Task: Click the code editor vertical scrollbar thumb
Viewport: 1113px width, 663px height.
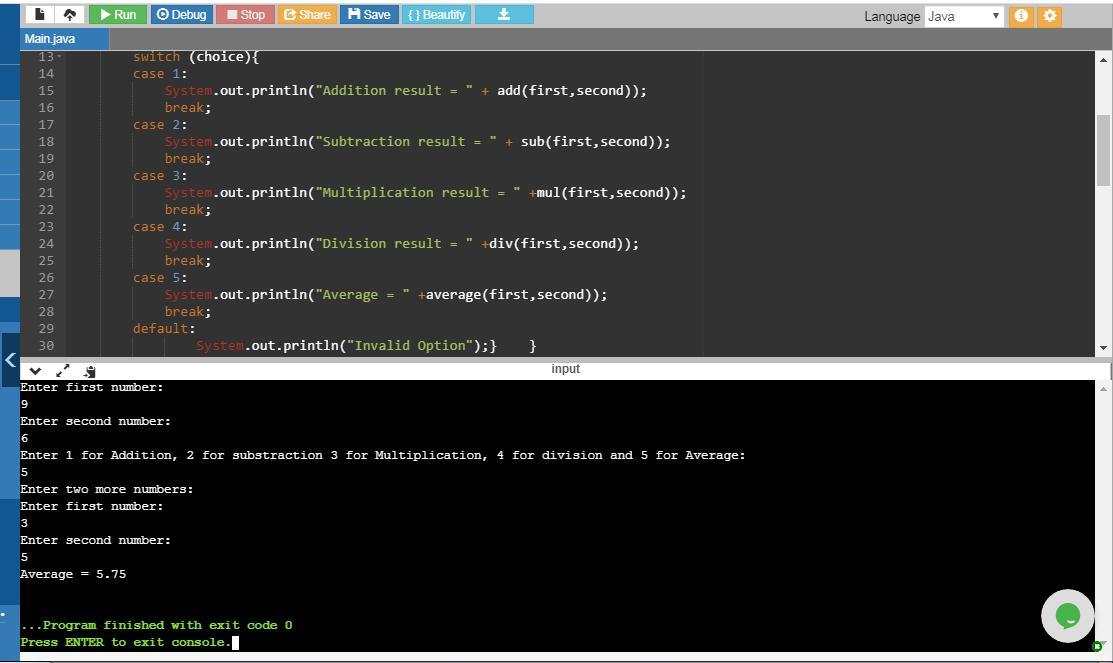Action: [x=1103, y=150]
